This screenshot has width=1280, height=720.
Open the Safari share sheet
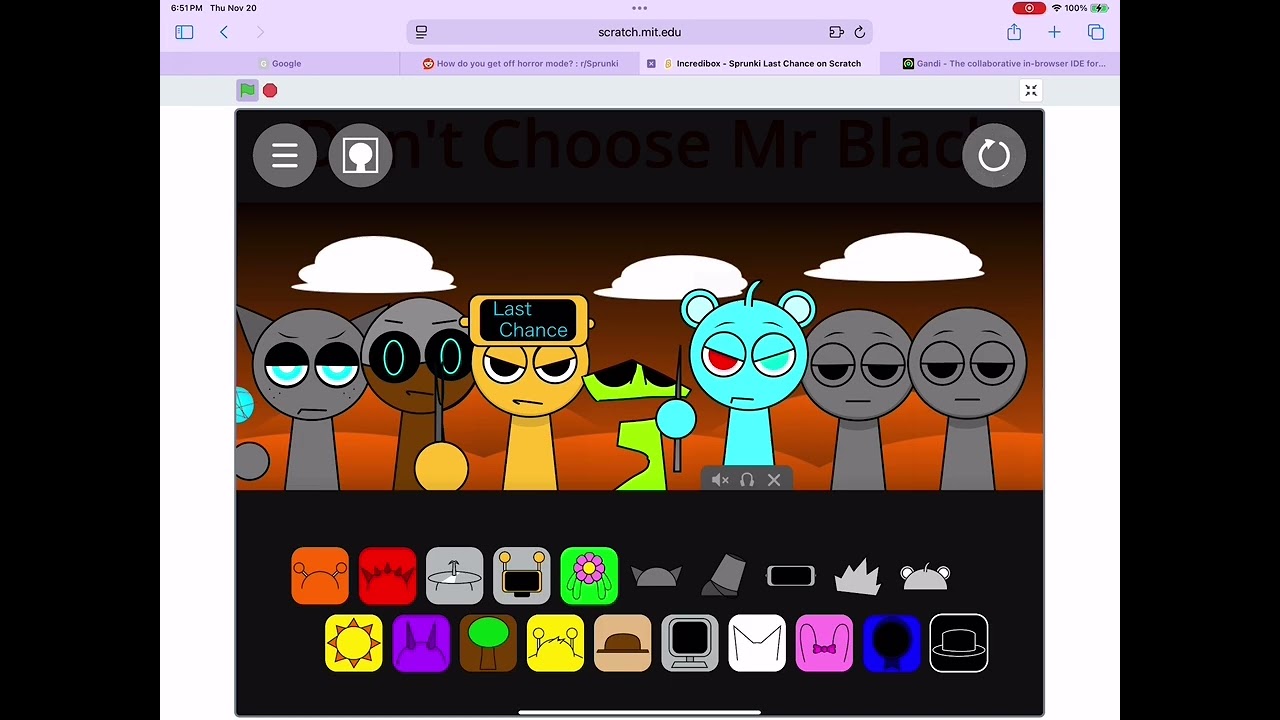point(1014,32)
